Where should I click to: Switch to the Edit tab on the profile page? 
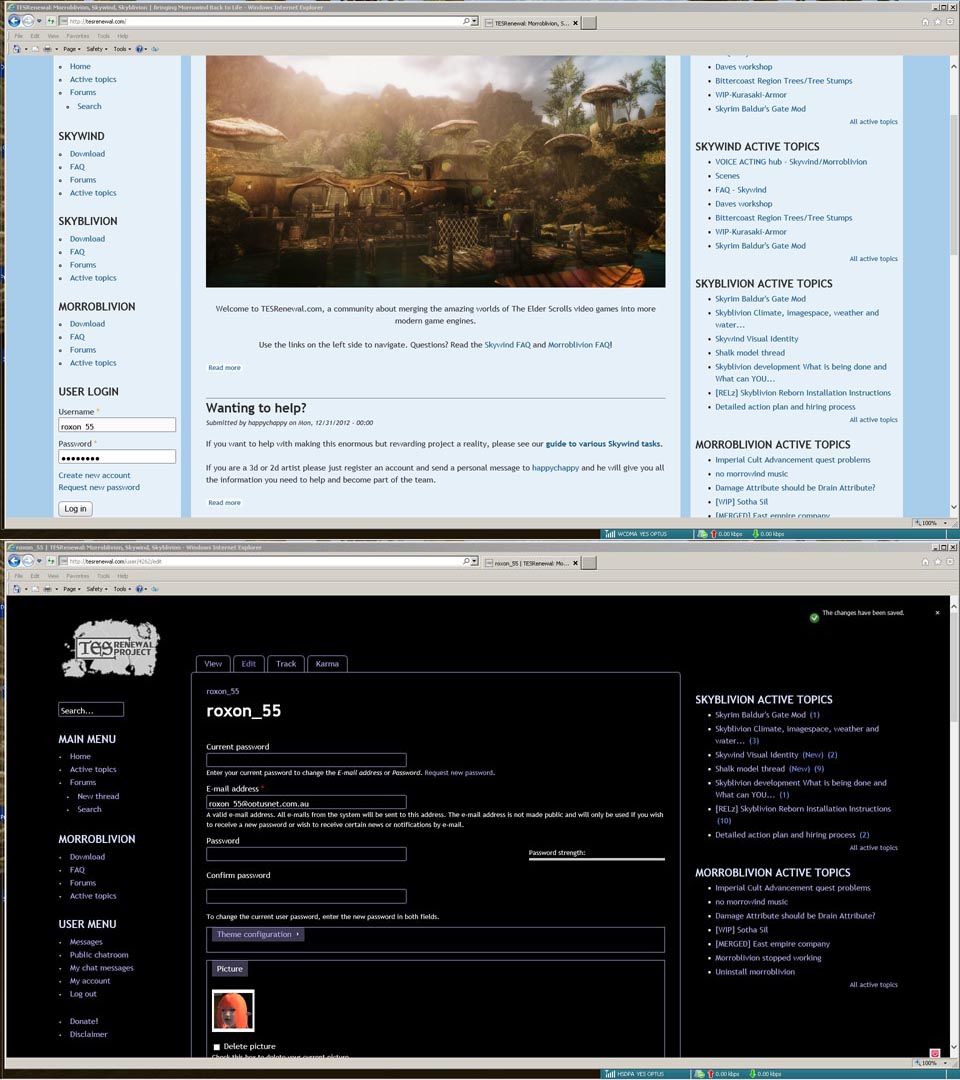[x=249, y=664]
